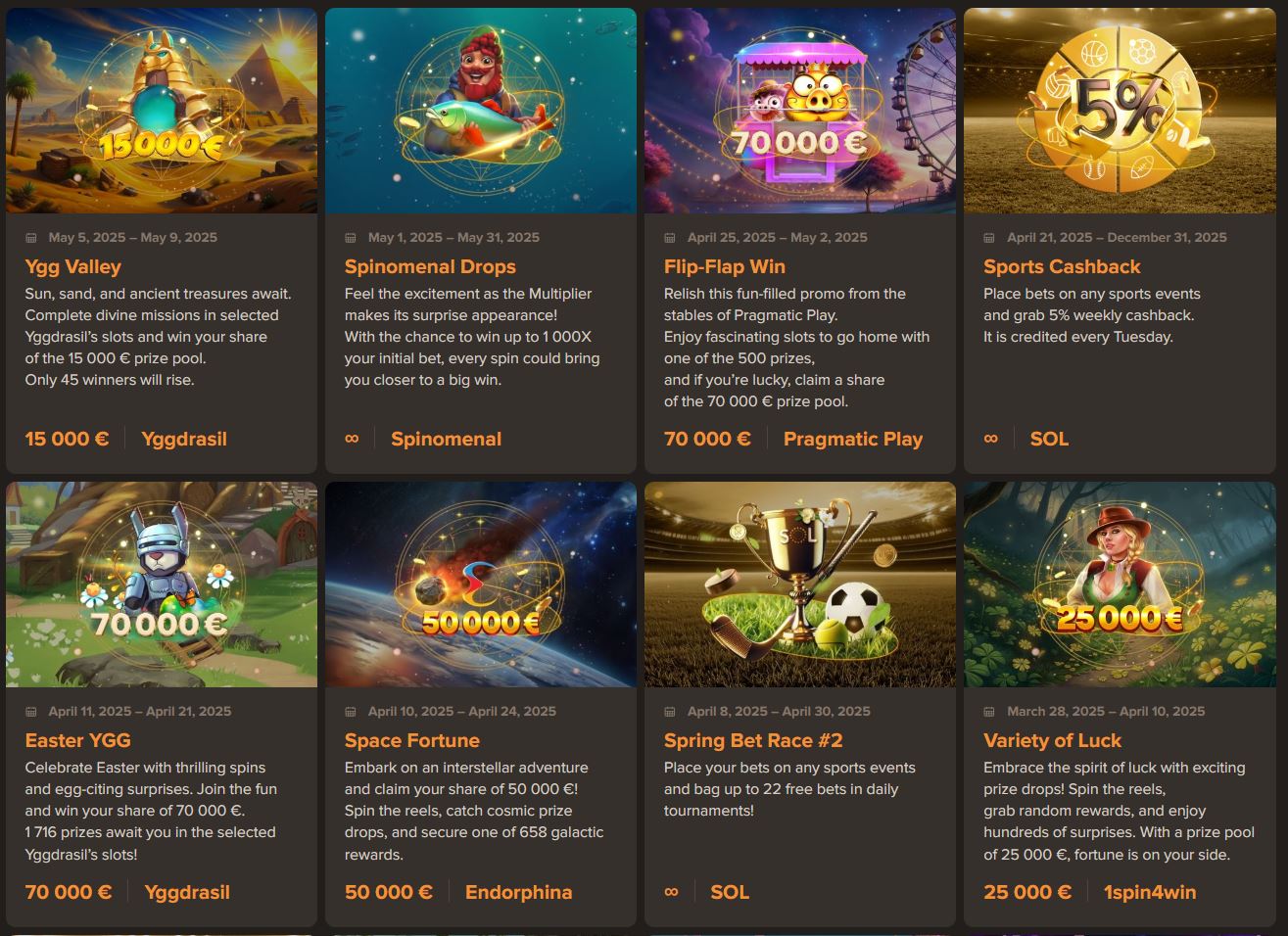The width and height of the screenshot is (1288, 936).
Task: Open the trophy and football banner image
Action: tap(800, 585)
